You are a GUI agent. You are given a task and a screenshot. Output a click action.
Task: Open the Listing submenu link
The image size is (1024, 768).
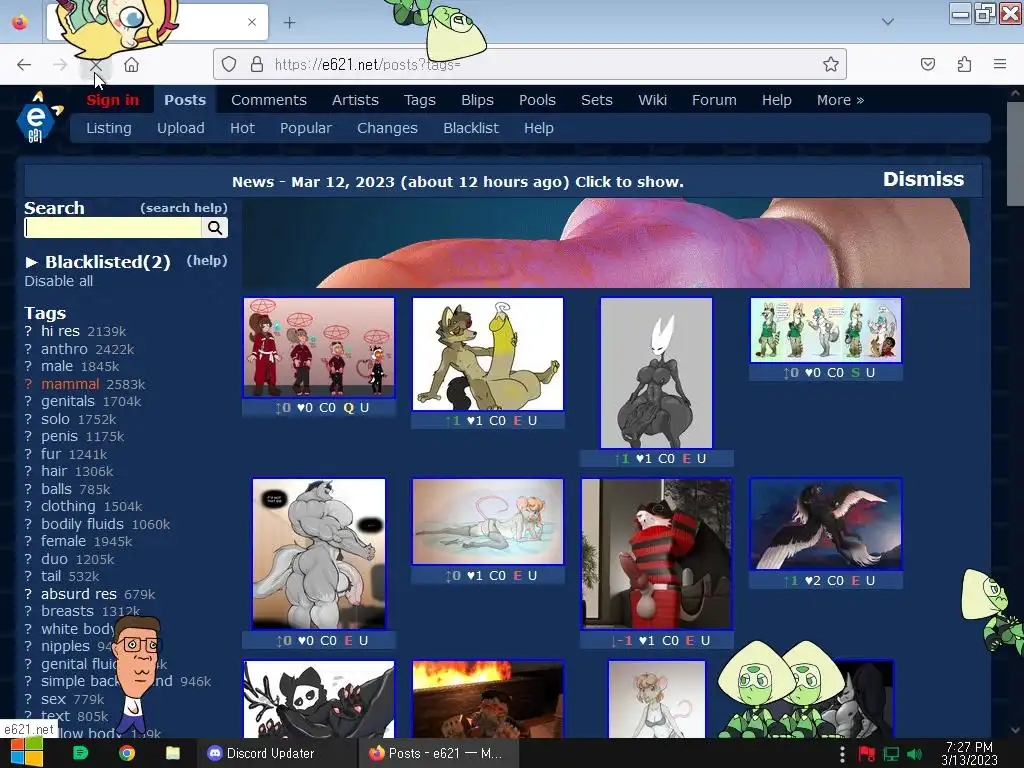pyautogui.click(x=108, y=128)
